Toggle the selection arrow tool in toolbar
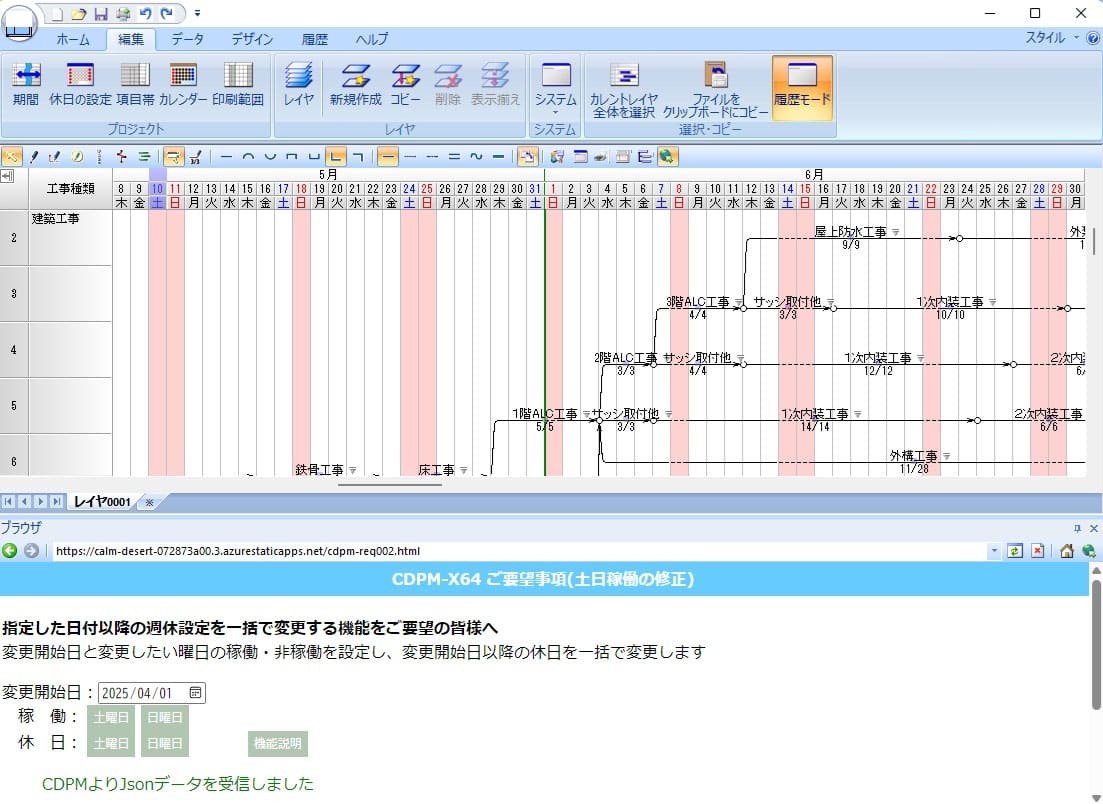 tap(12, 157)
